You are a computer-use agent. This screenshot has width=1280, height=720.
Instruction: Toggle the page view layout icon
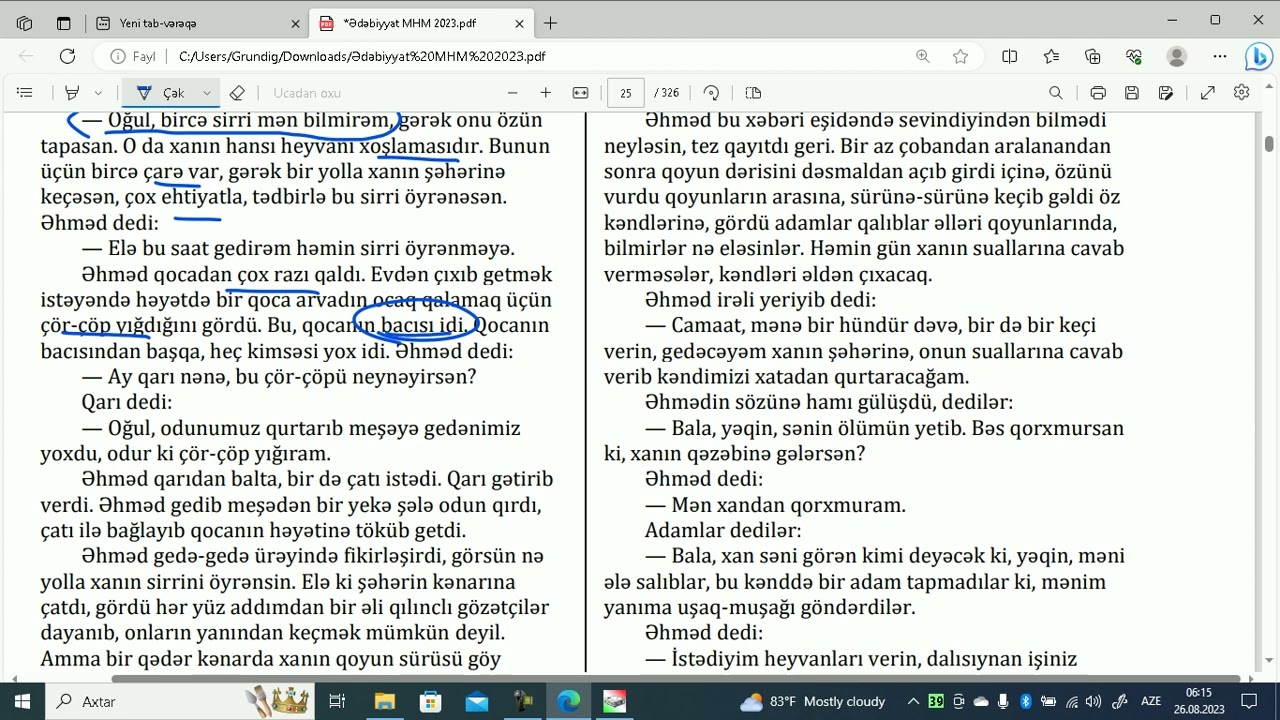pyautogui.click(x=753, y=93)
